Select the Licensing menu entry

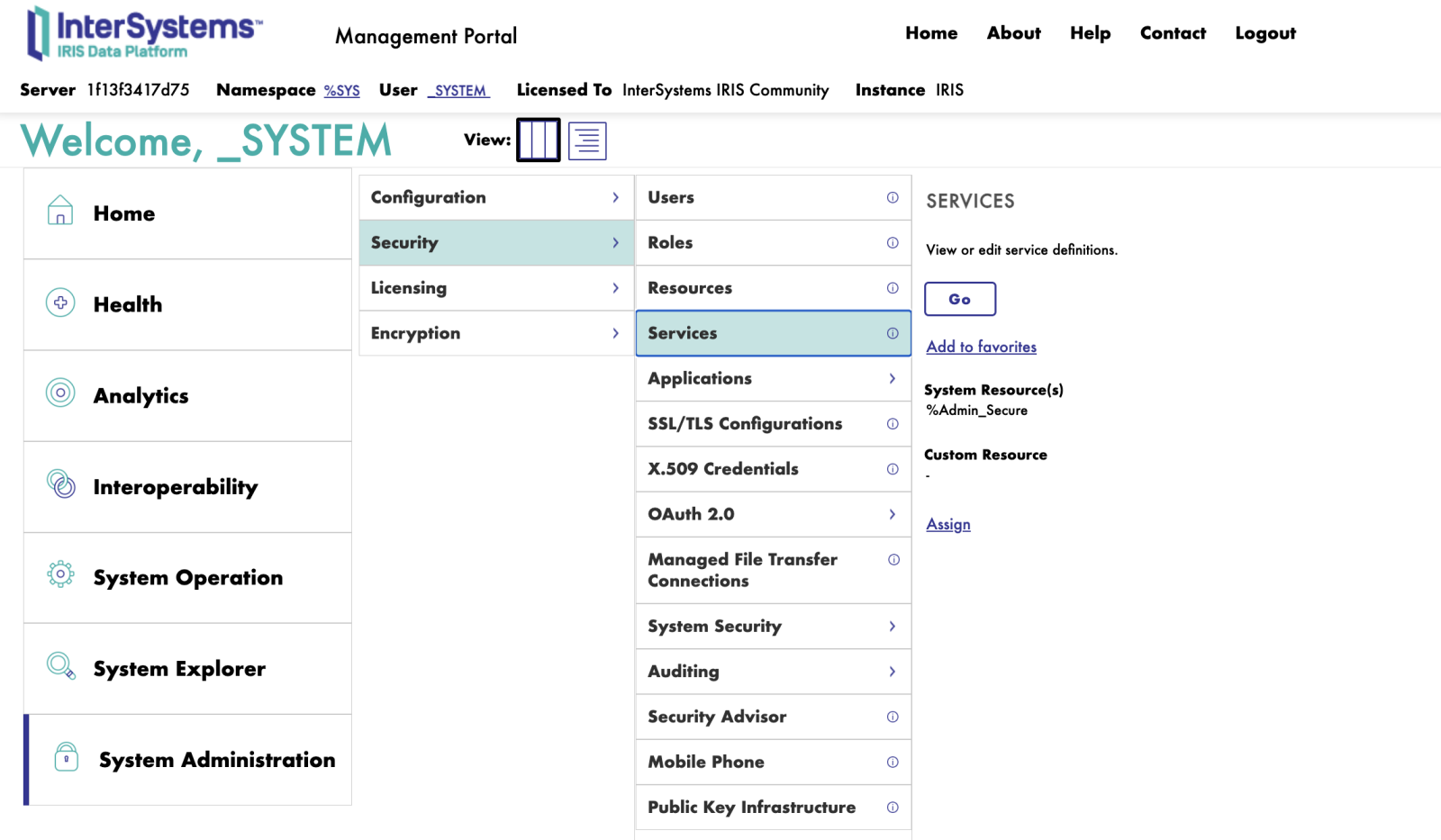click(x=409, y=288)
